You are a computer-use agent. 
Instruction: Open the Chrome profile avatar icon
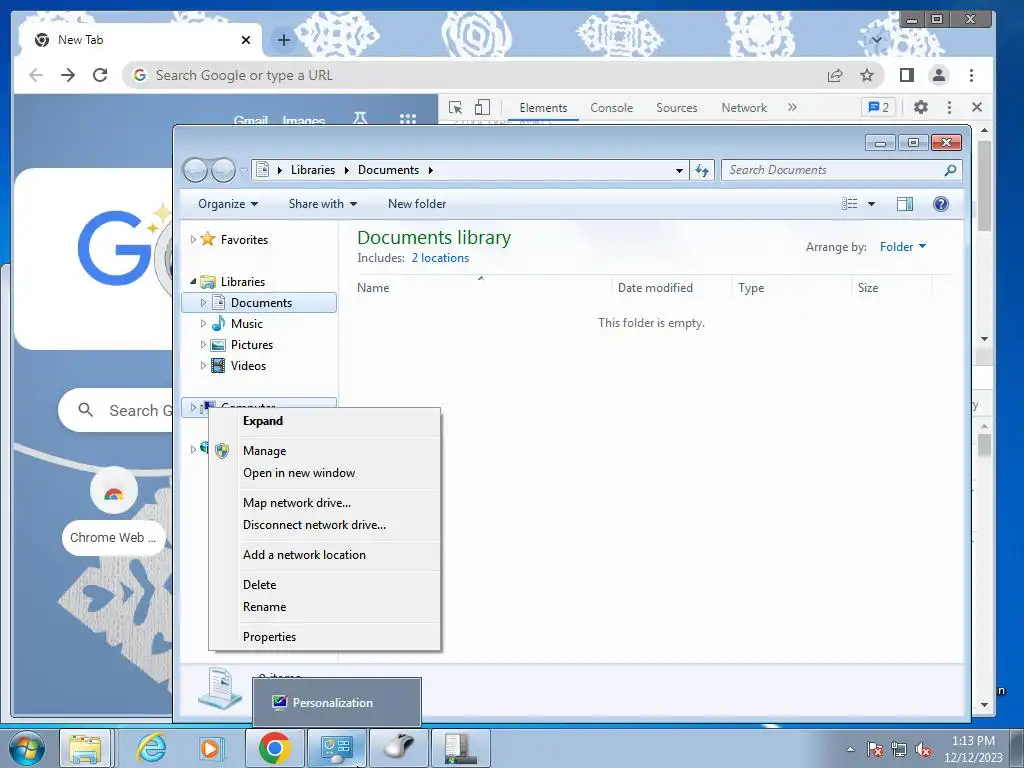(938, 75)
